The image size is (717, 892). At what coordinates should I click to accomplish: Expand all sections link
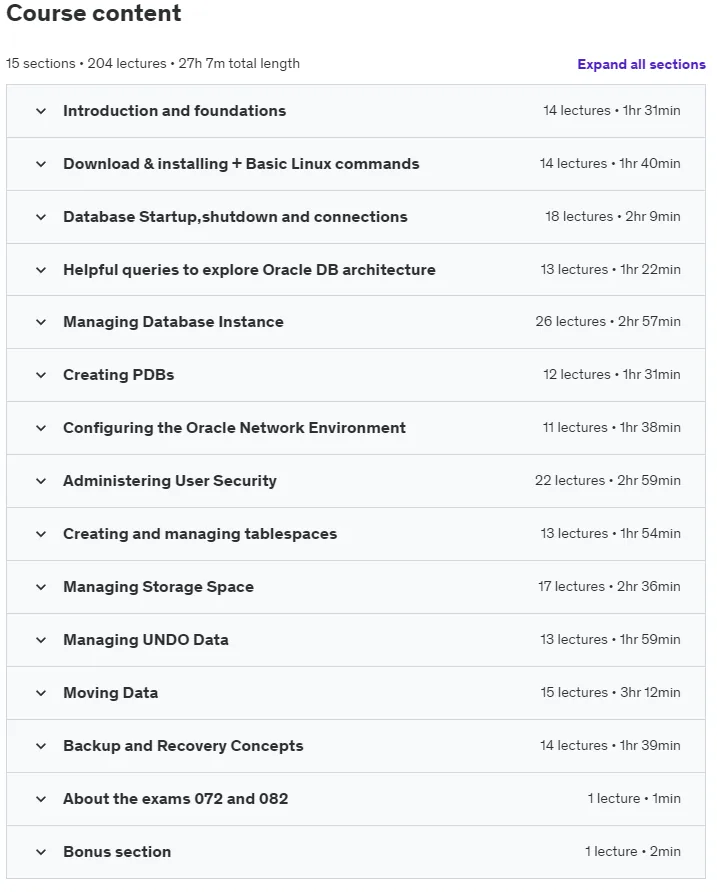point(641,64)
